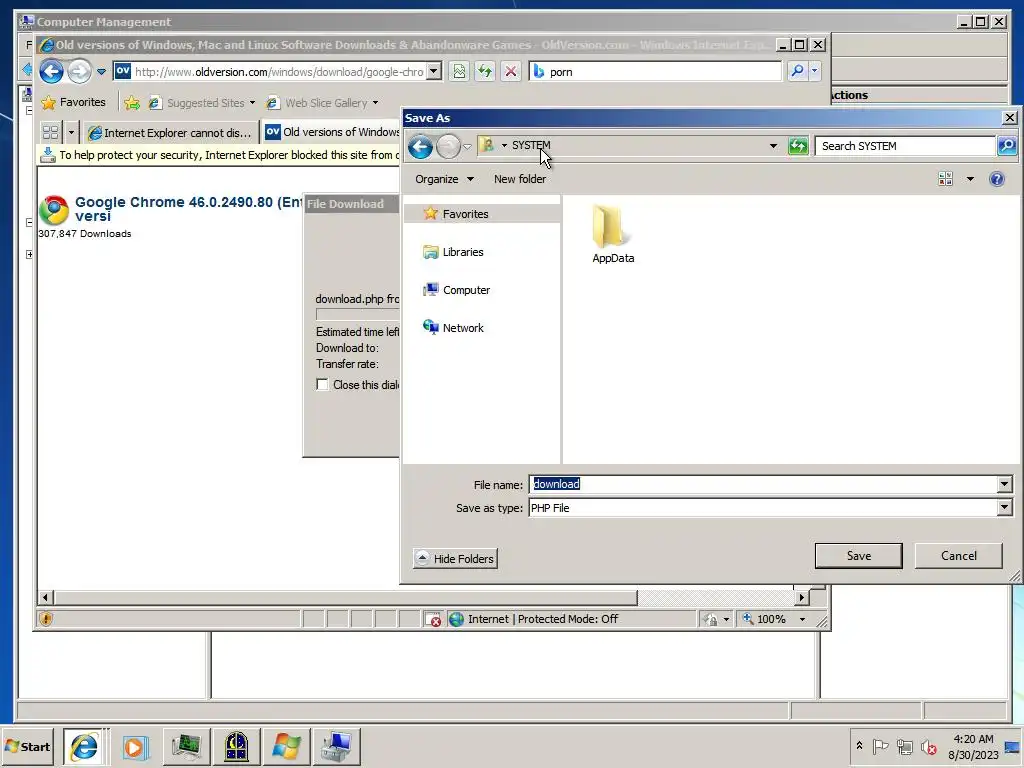Click the network tray icon
The image size is (1024, 768).
904,746
